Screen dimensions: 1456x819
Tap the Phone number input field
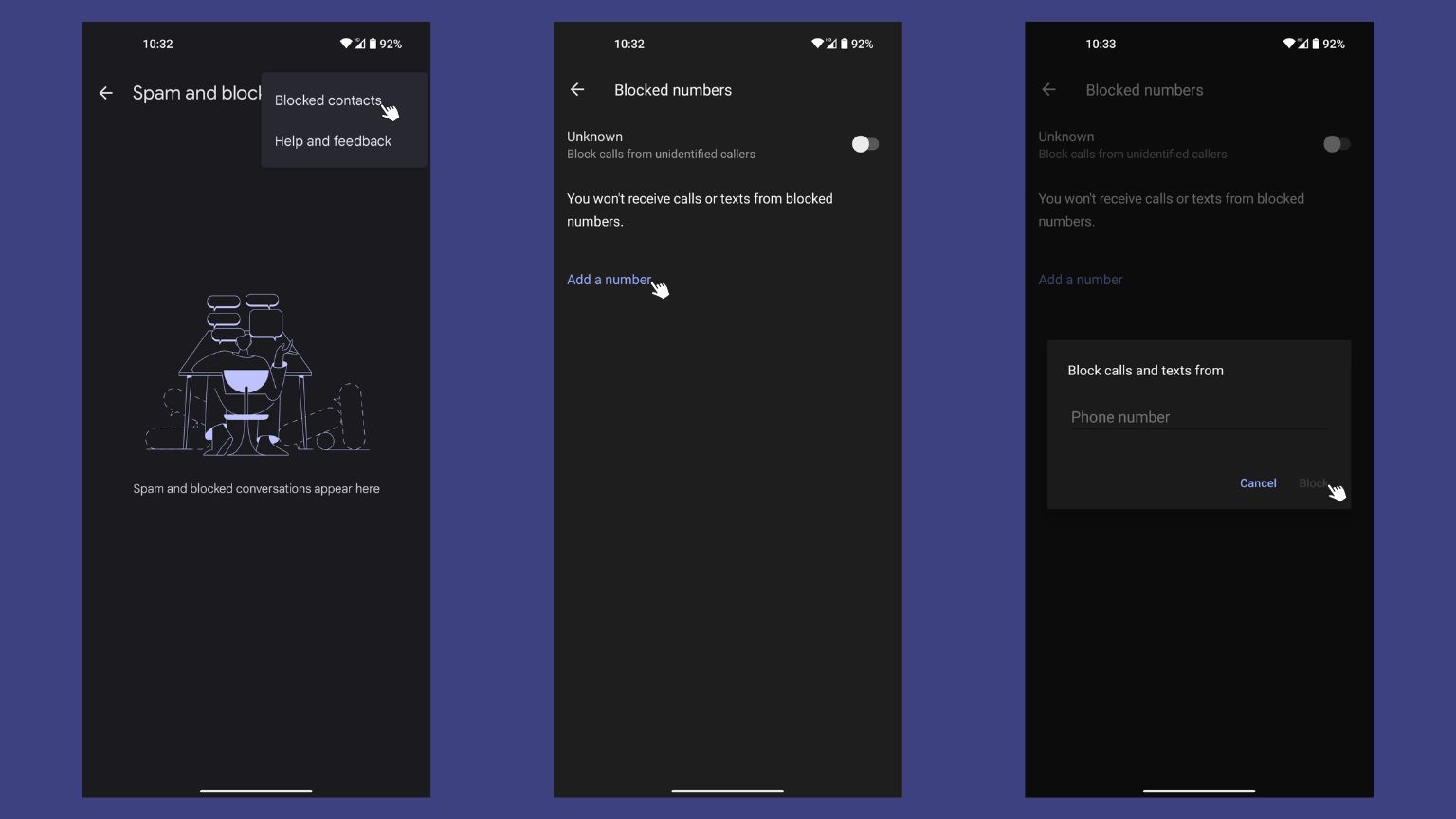tap(1197, 417)
